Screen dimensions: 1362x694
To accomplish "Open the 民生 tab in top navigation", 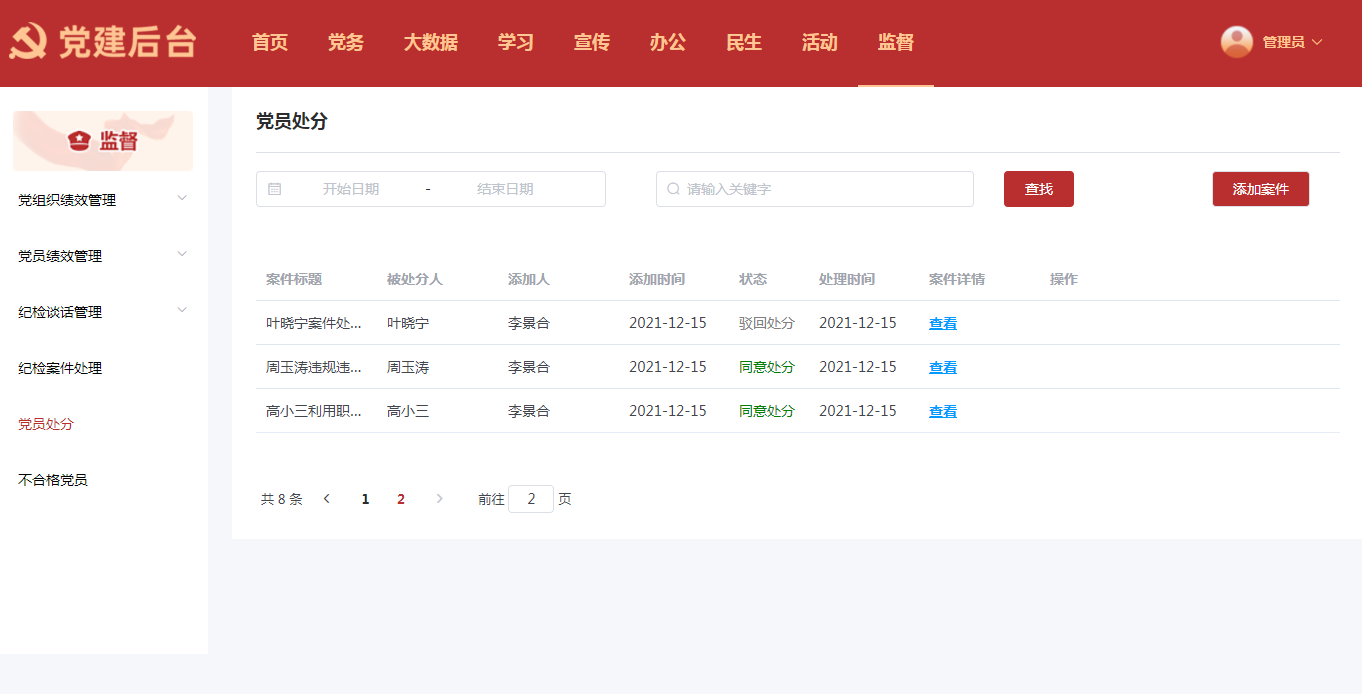I will point(744,42).
